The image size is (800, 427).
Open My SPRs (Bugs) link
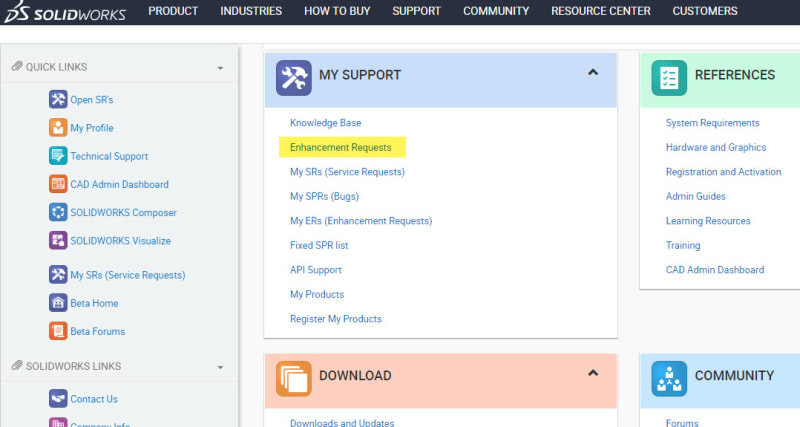(x=324, y=196)
